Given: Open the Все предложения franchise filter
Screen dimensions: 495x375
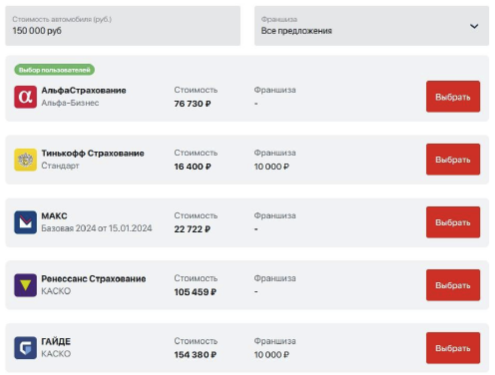Looking at the screenshot, I should (372, 26).
